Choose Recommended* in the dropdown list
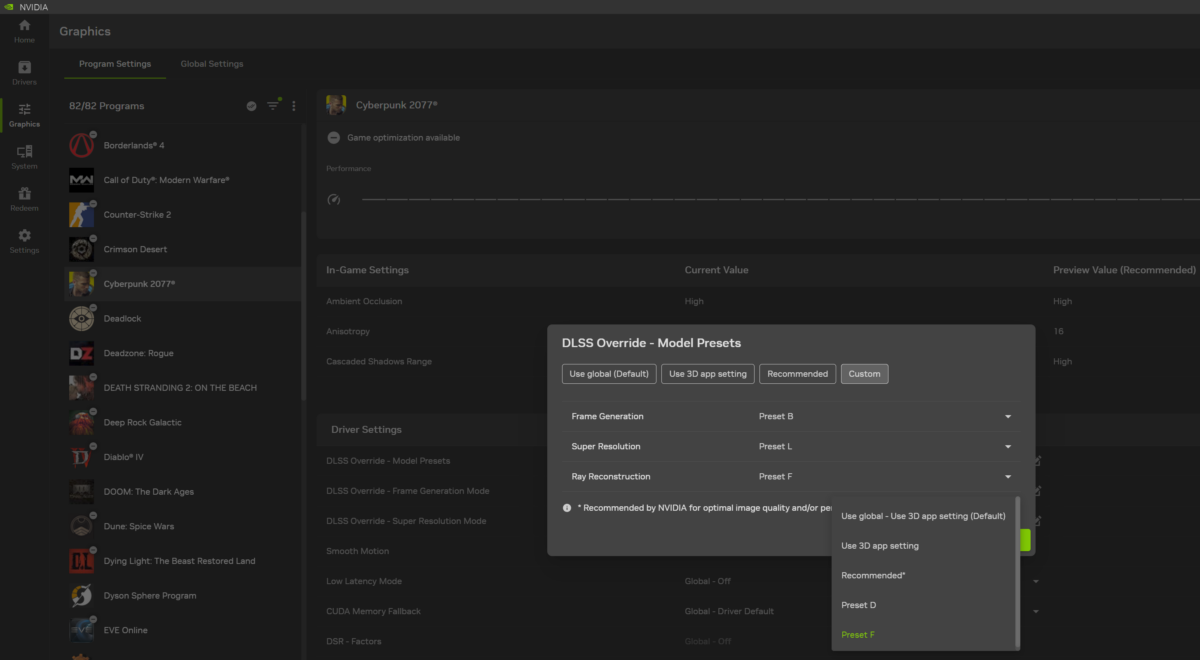This screenshot has height=660, width=1200. click(x=924, y=575)
